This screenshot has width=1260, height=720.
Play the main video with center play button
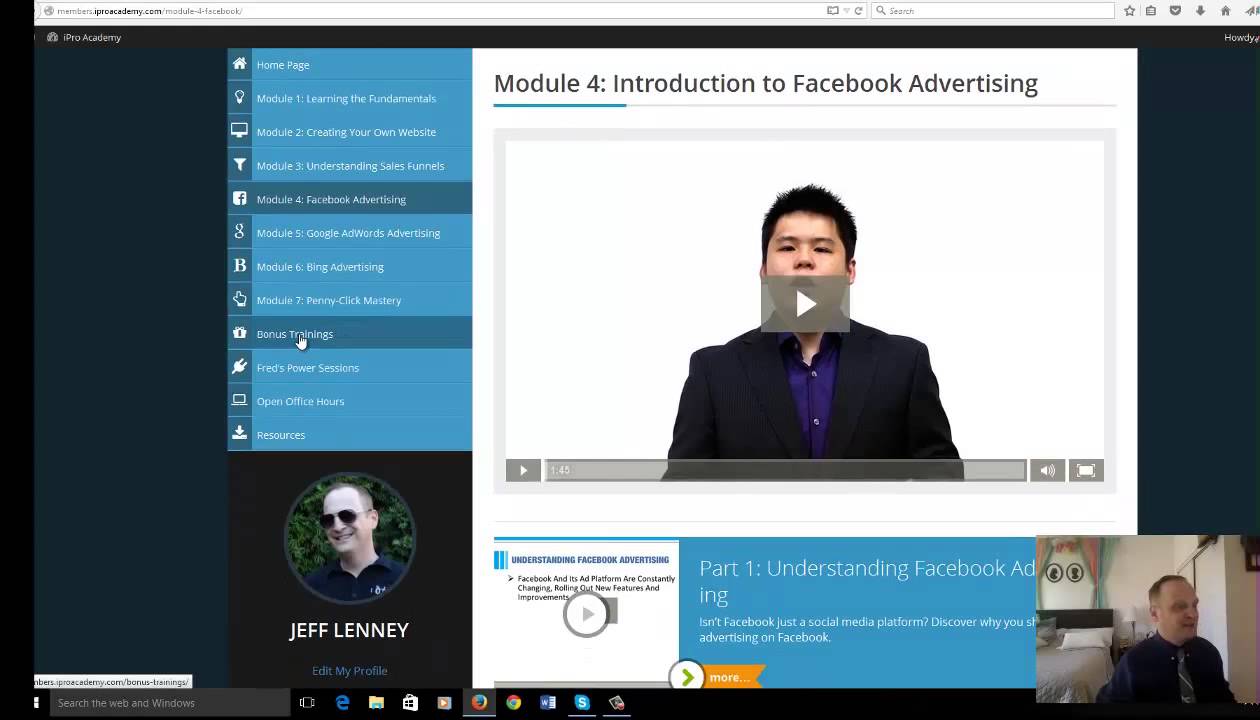[805, 303]
